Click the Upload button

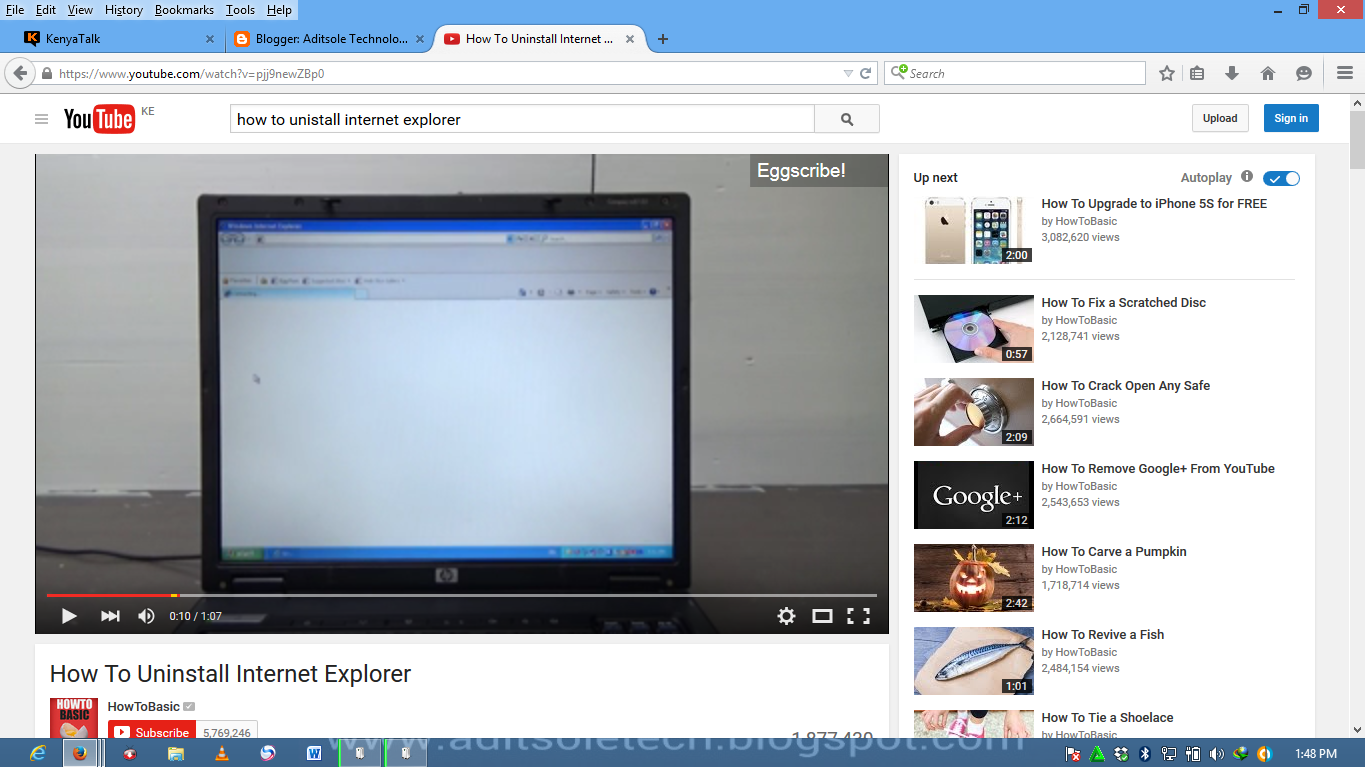click(x=1220, y=118)
